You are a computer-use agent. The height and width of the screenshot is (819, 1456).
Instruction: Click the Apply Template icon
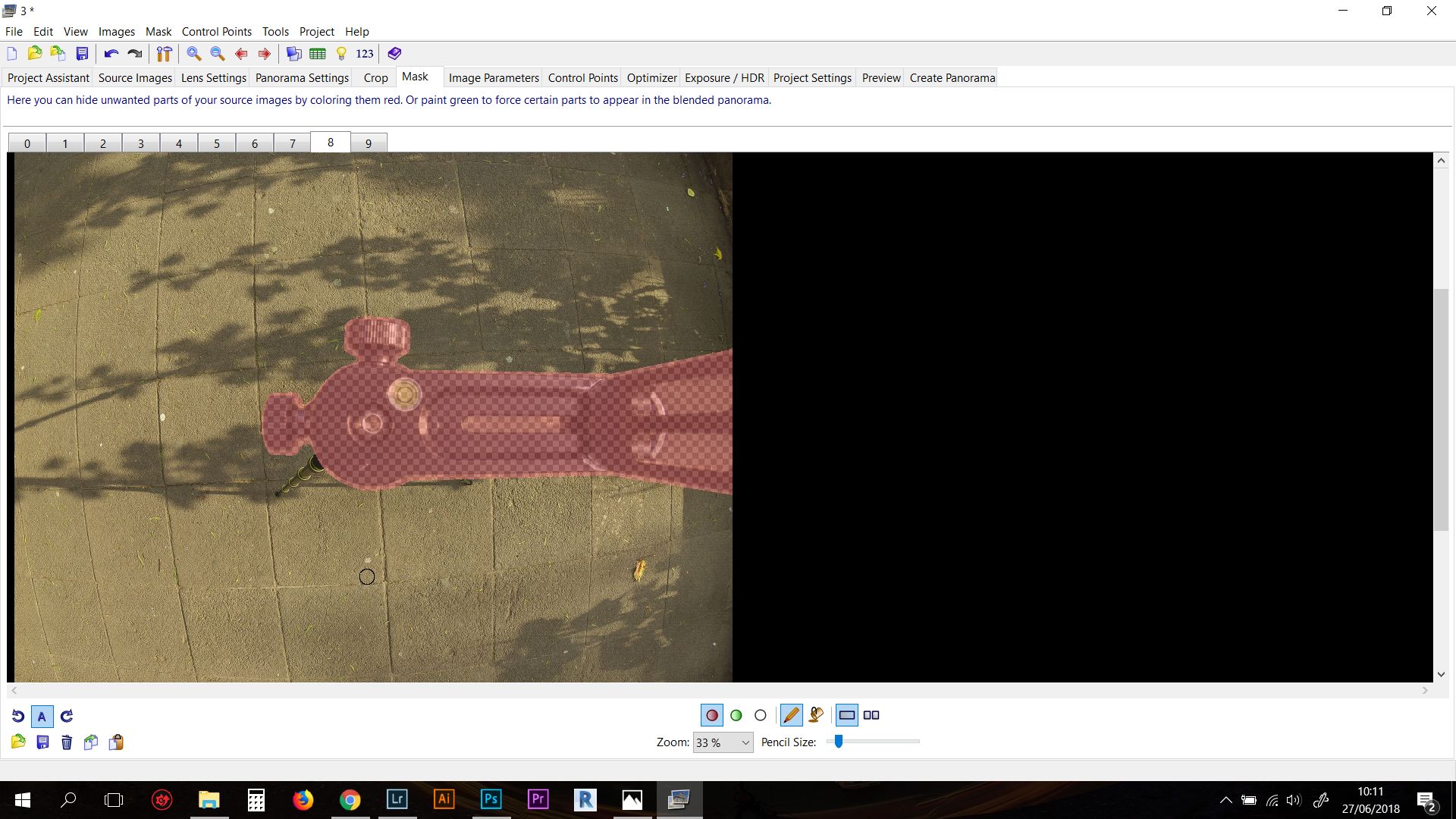click(58, 53)
